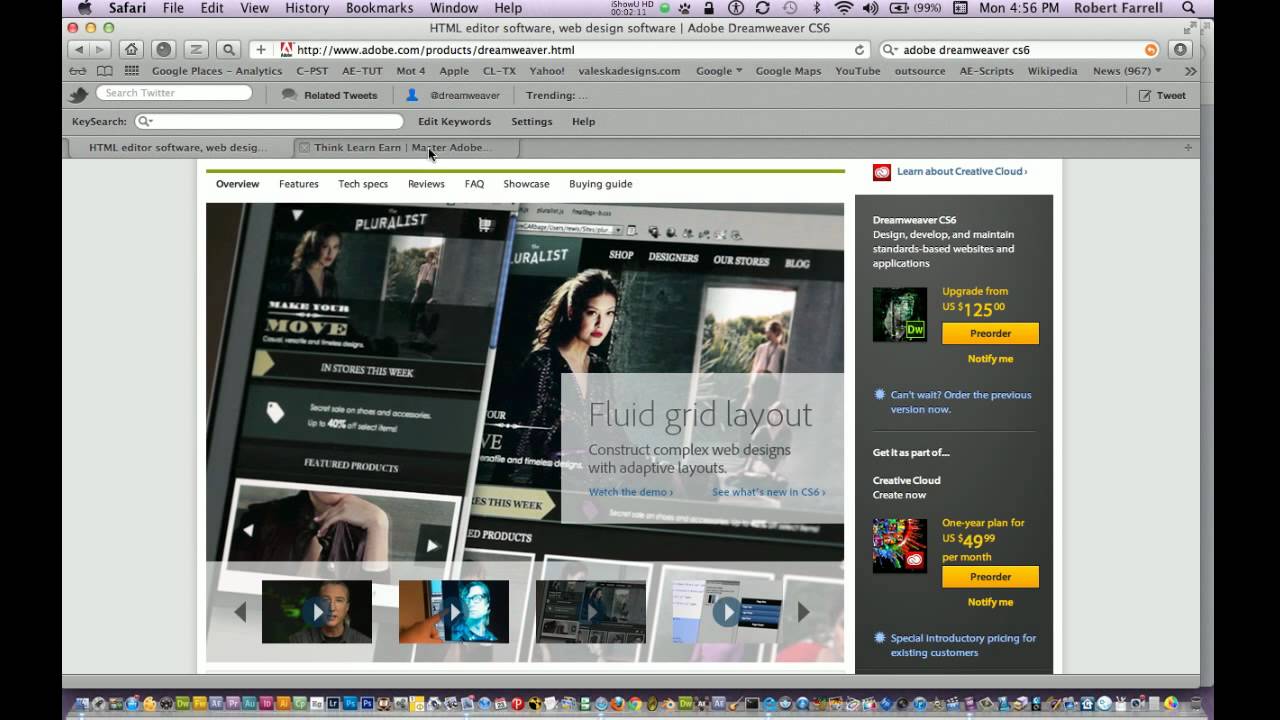Click Edit Keywords in the KeySearch bar
Viewport: 1280px width, 720px height.
click(454, 121)
